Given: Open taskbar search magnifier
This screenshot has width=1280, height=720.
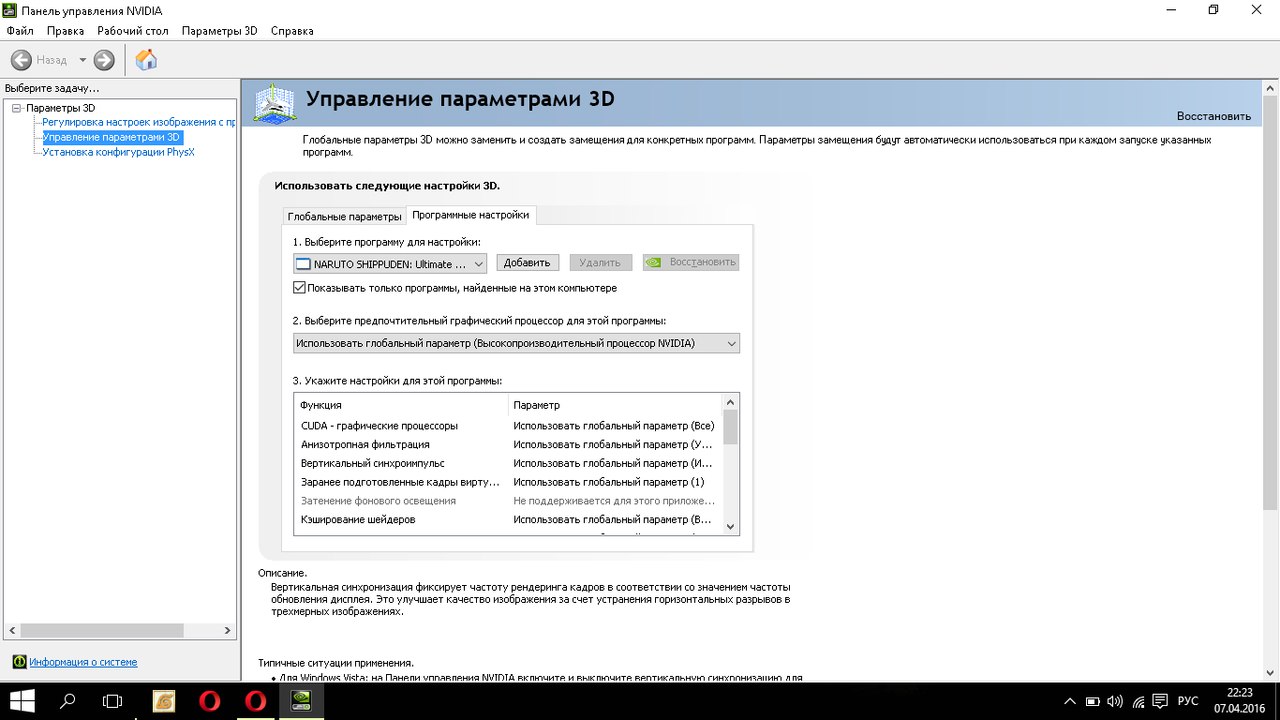Looking at the screenshot, I should pos(68,701).
